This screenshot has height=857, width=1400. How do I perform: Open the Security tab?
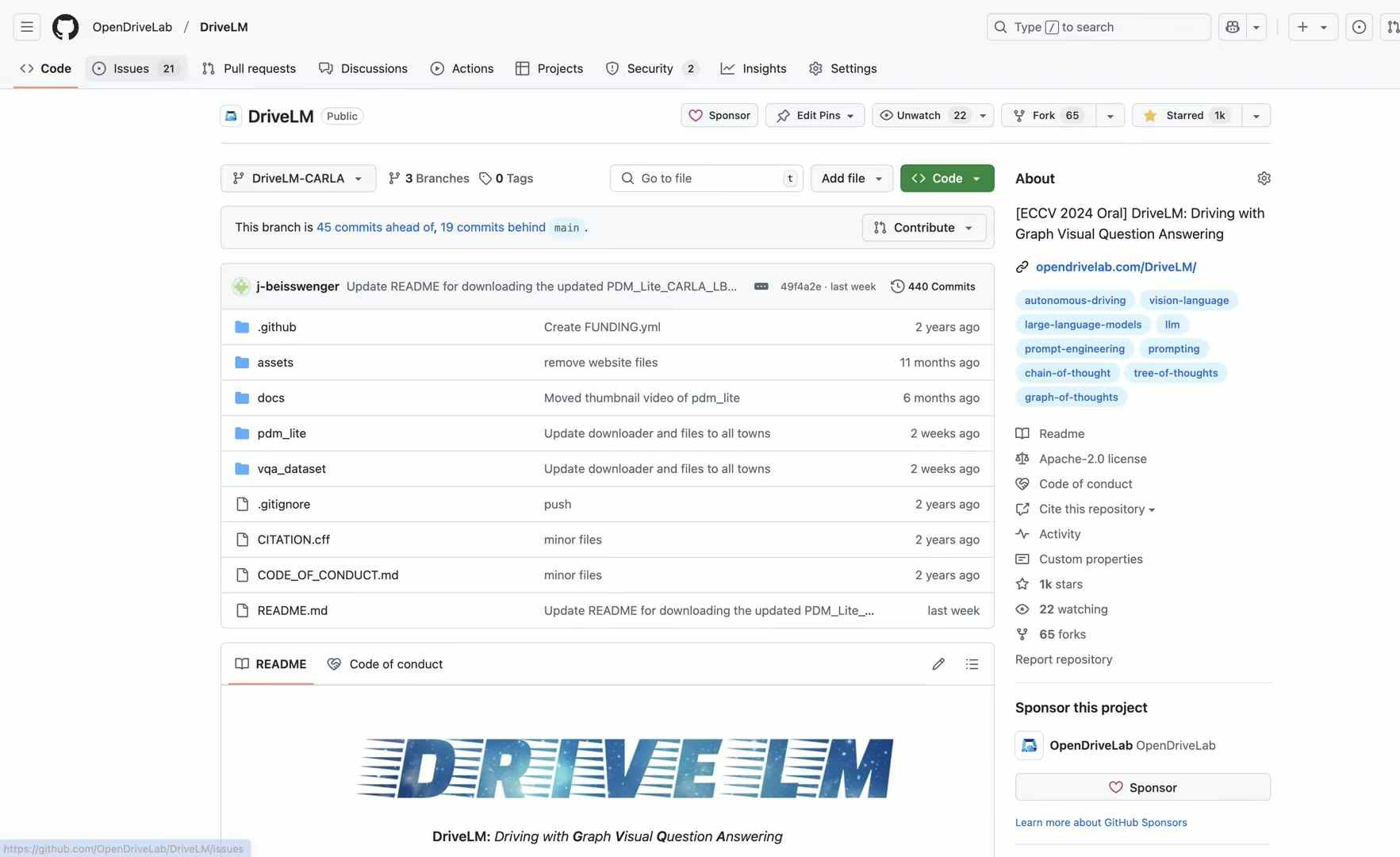[651, 68]
